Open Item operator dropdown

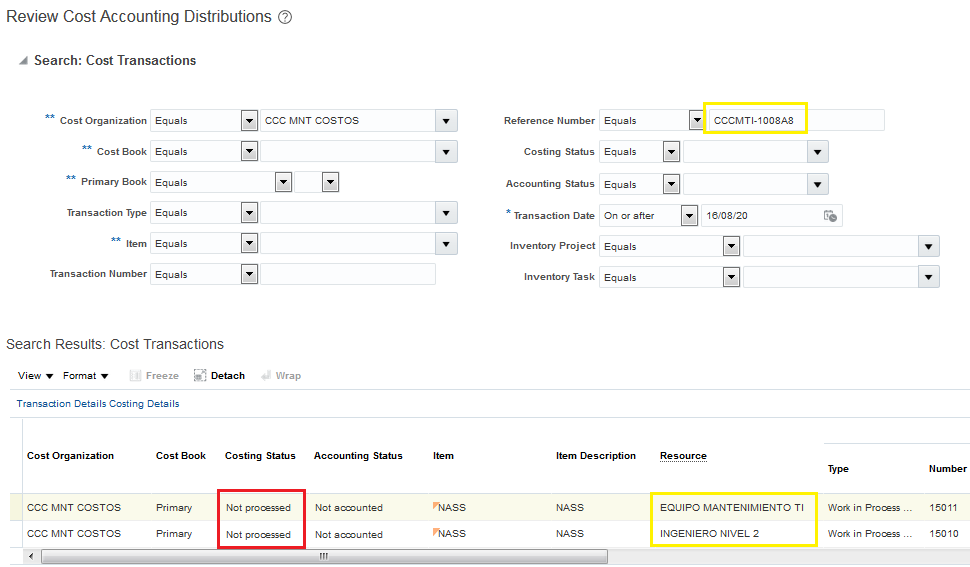249,244
